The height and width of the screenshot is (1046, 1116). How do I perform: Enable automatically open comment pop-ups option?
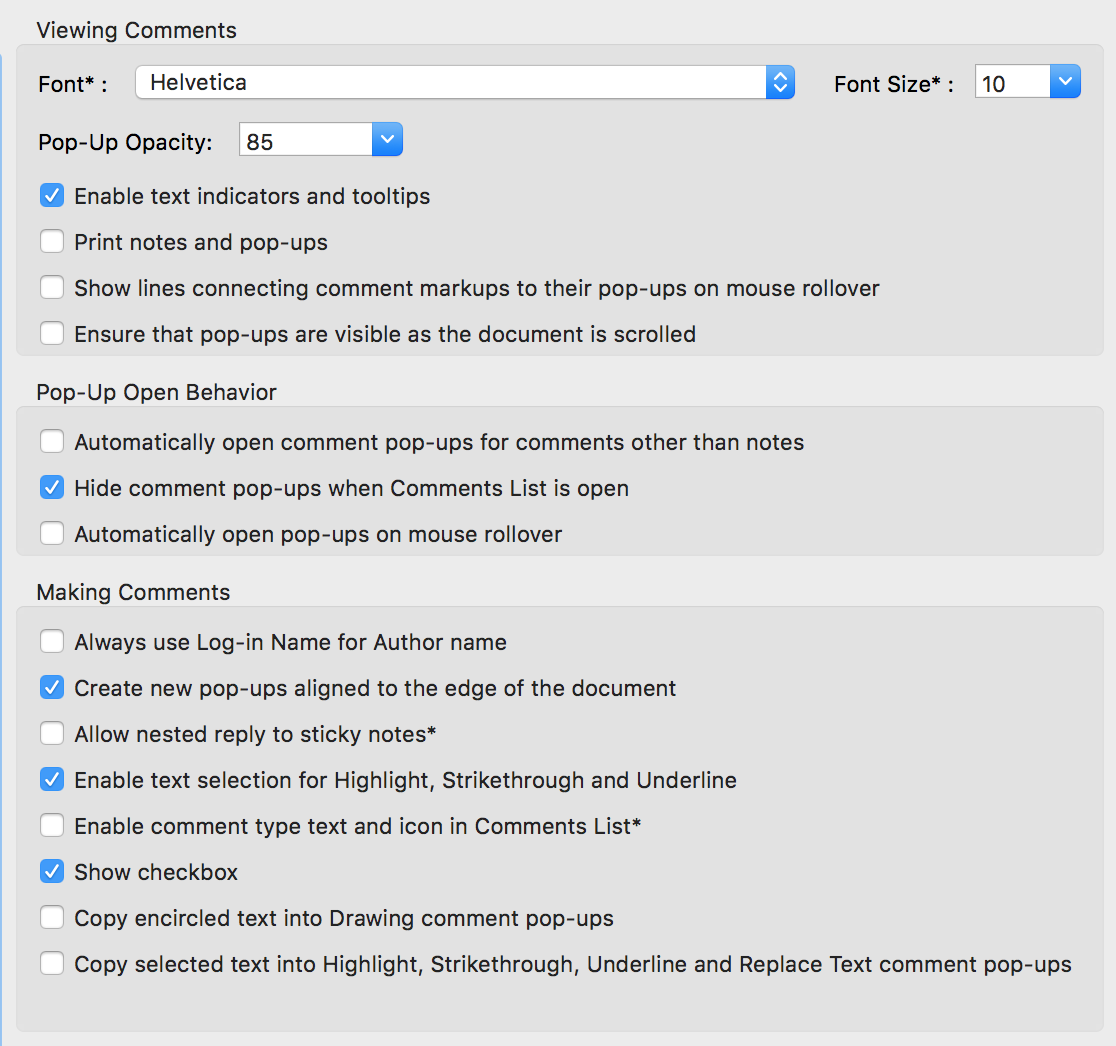point(51,441)
